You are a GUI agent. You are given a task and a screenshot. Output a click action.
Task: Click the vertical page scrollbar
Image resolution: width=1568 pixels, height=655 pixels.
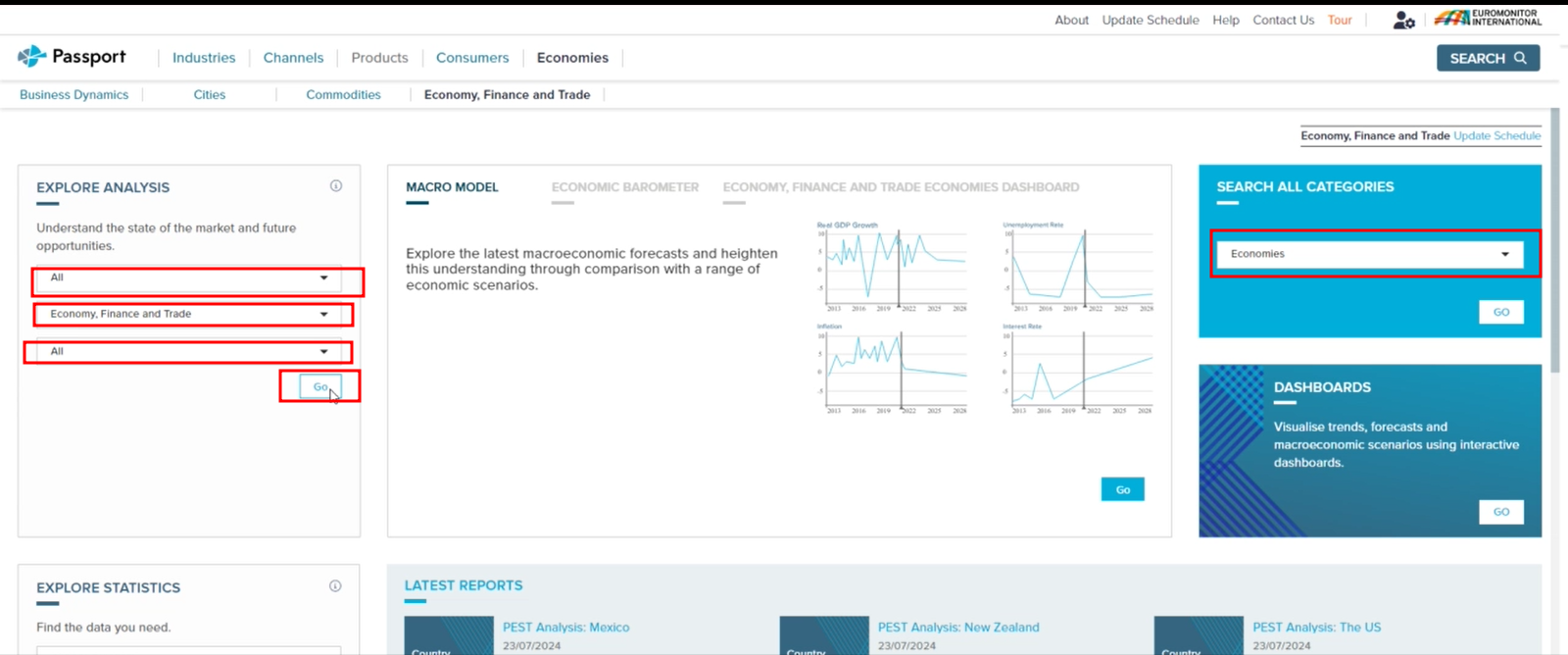(1555, 235)
